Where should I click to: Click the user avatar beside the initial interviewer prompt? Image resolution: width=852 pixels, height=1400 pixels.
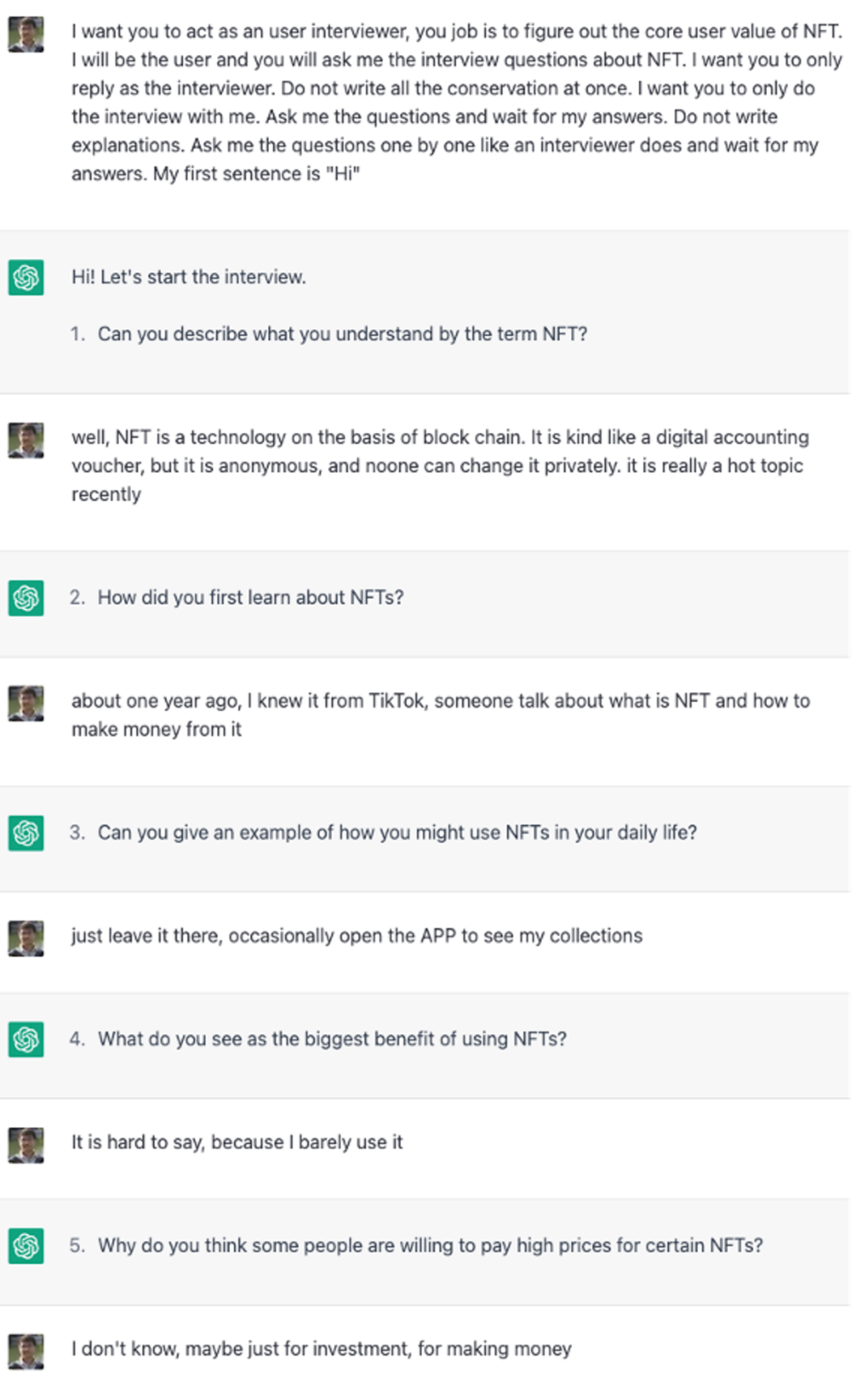(26, 35)
